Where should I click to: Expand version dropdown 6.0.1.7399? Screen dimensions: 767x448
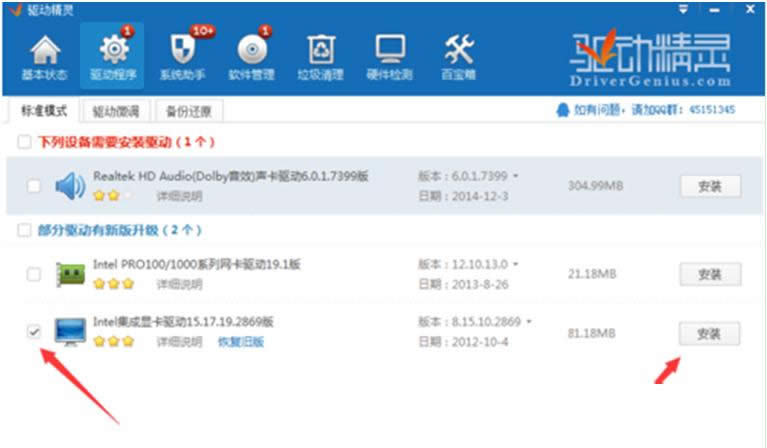[x=516, y=176]
